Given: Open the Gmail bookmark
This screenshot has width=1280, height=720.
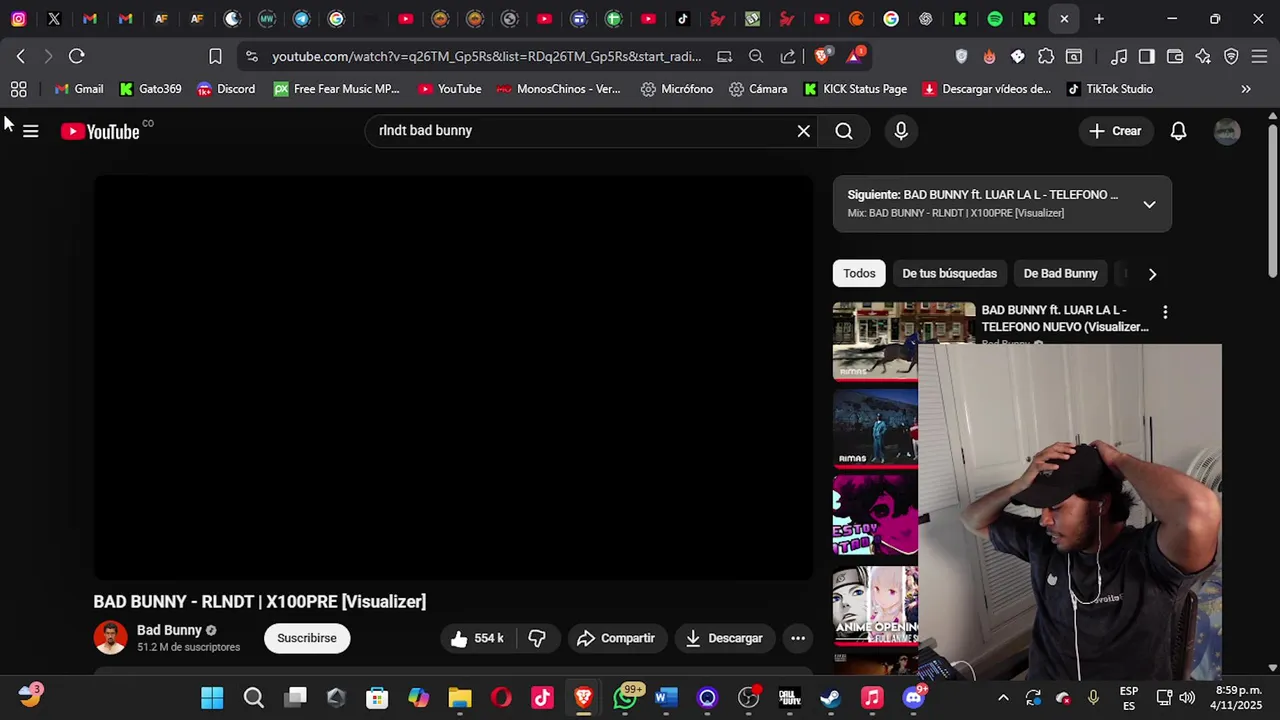Looking at the screenshot, I should 79,89.
